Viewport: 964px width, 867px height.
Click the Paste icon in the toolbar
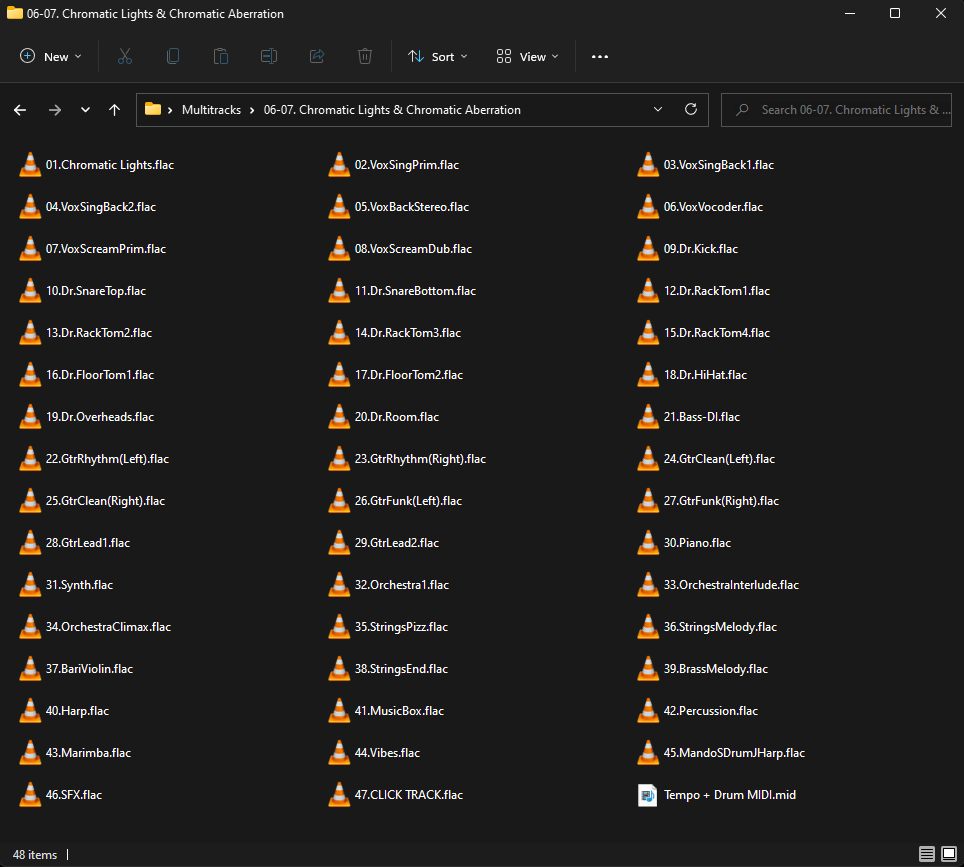point(220,56)
